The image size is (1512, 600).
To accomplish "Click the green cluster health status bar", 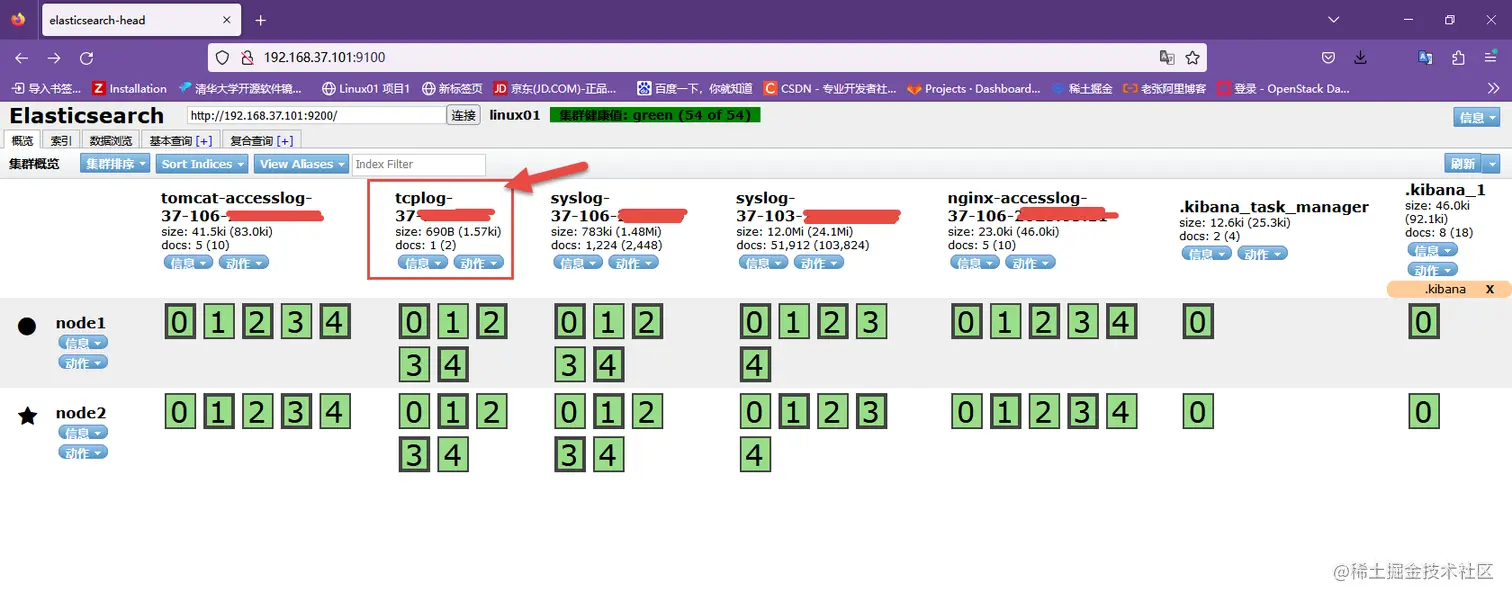I will 655,115.
